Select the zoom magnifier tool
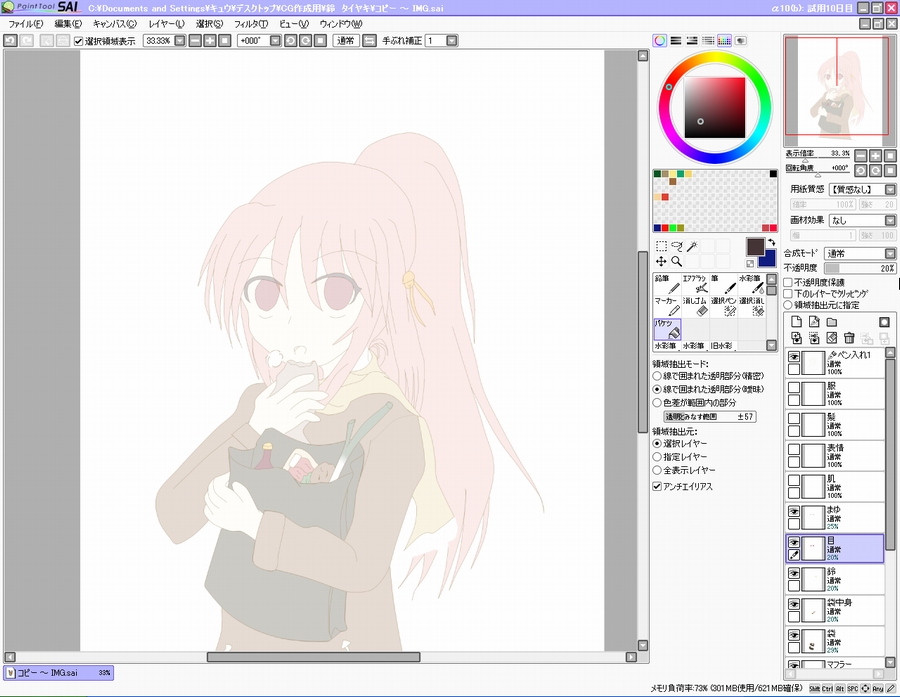The image size is (900, 697). tap(677, 261)
